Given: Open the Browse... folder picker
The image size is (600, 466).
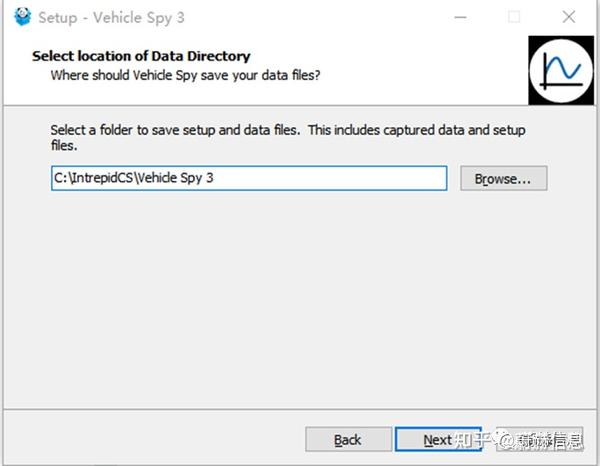Looking at the screenshot, I should click(x=503, y=178).
